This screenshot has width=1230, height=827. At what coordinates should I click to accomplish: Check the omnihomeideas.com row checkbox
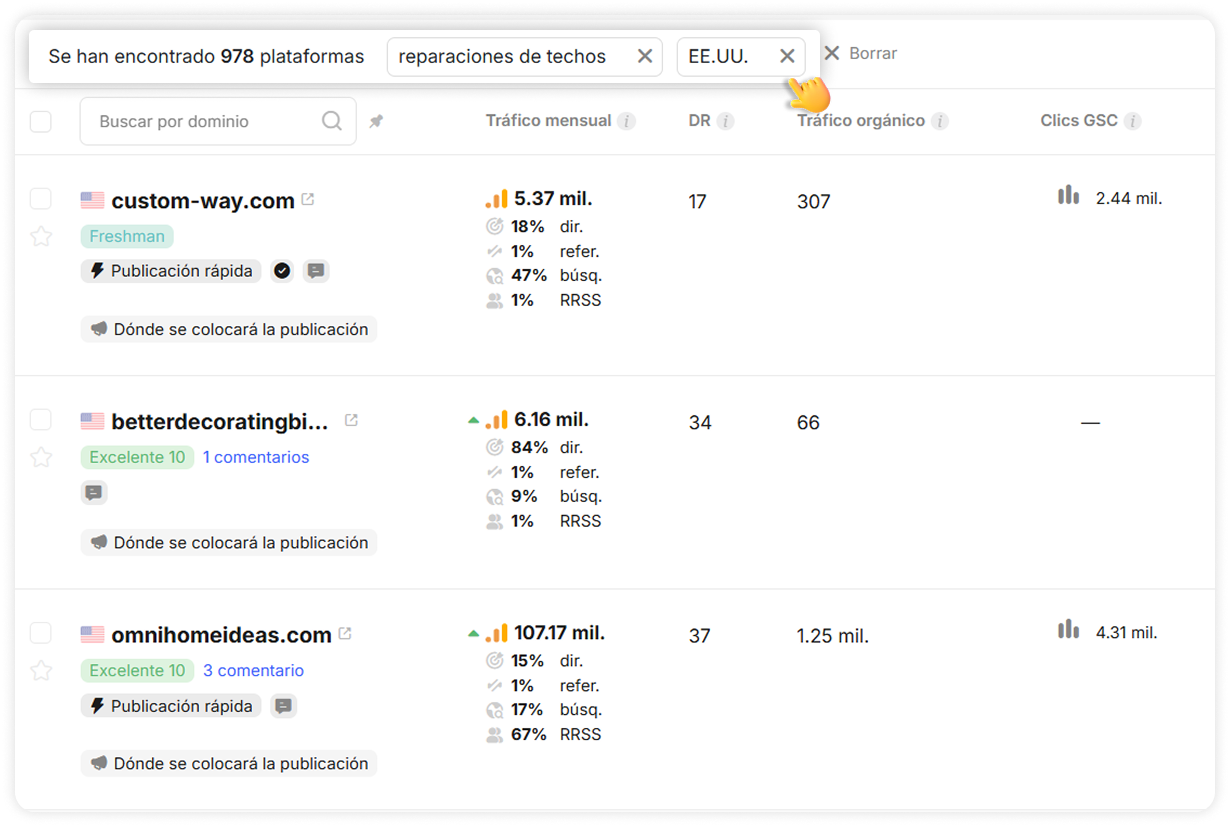40,633
